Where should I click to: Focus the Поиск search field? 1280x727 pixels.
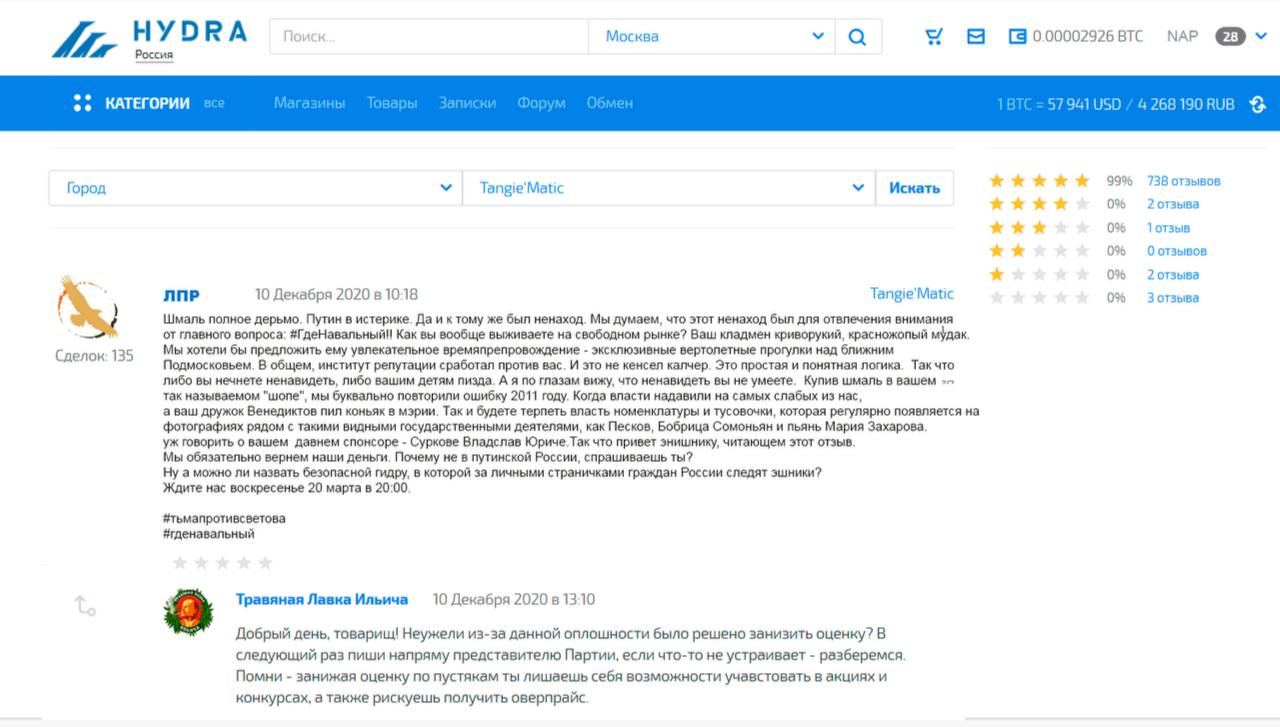pyautogui.click(x=429, y=37)
